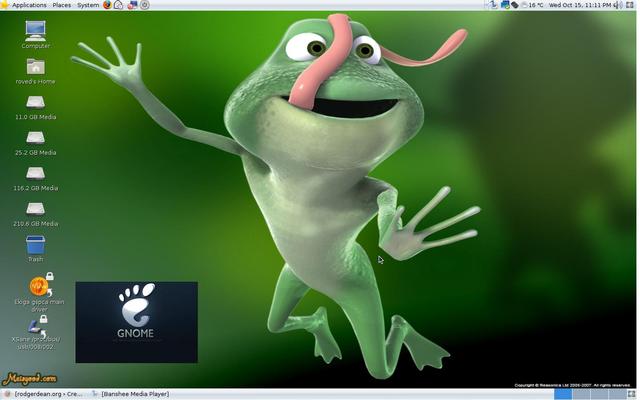Click the monitor launcher icon in top panel
Screen dimensions: 640x400
point(132,5)
